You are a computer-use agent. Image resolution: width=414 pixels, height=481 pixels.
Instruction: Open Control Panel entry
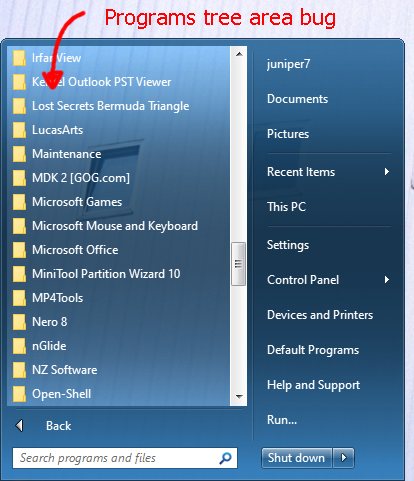pos(303,280)
